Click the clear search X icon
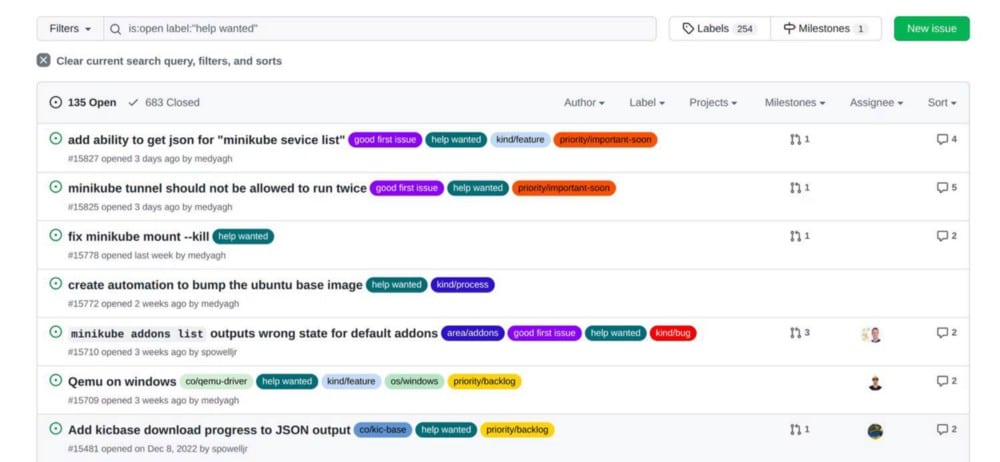This screenshot has height=462, width=1000. point(43,61)
